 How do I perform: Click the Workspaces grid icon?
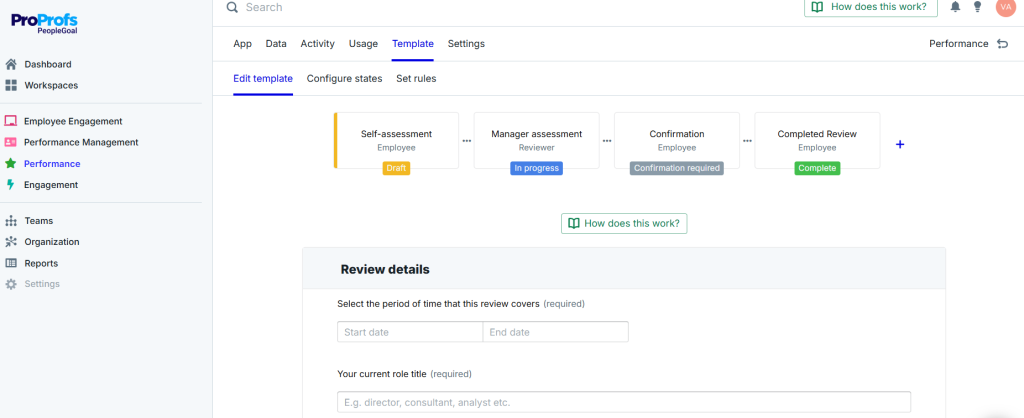[11, 86]
